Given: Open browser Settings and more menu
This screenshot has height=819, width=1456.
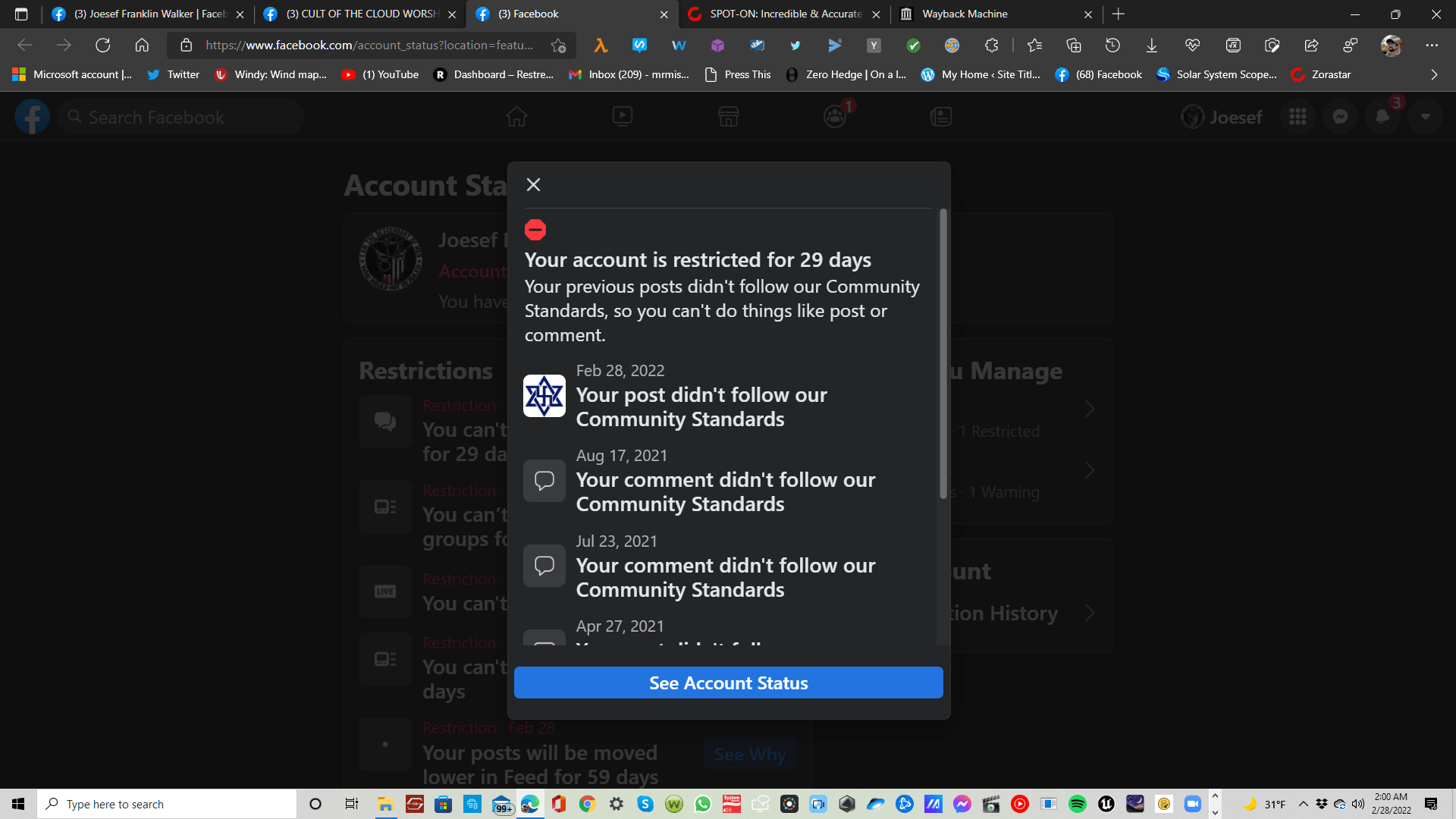Looking at the screenshot, I should [1431, 45].
